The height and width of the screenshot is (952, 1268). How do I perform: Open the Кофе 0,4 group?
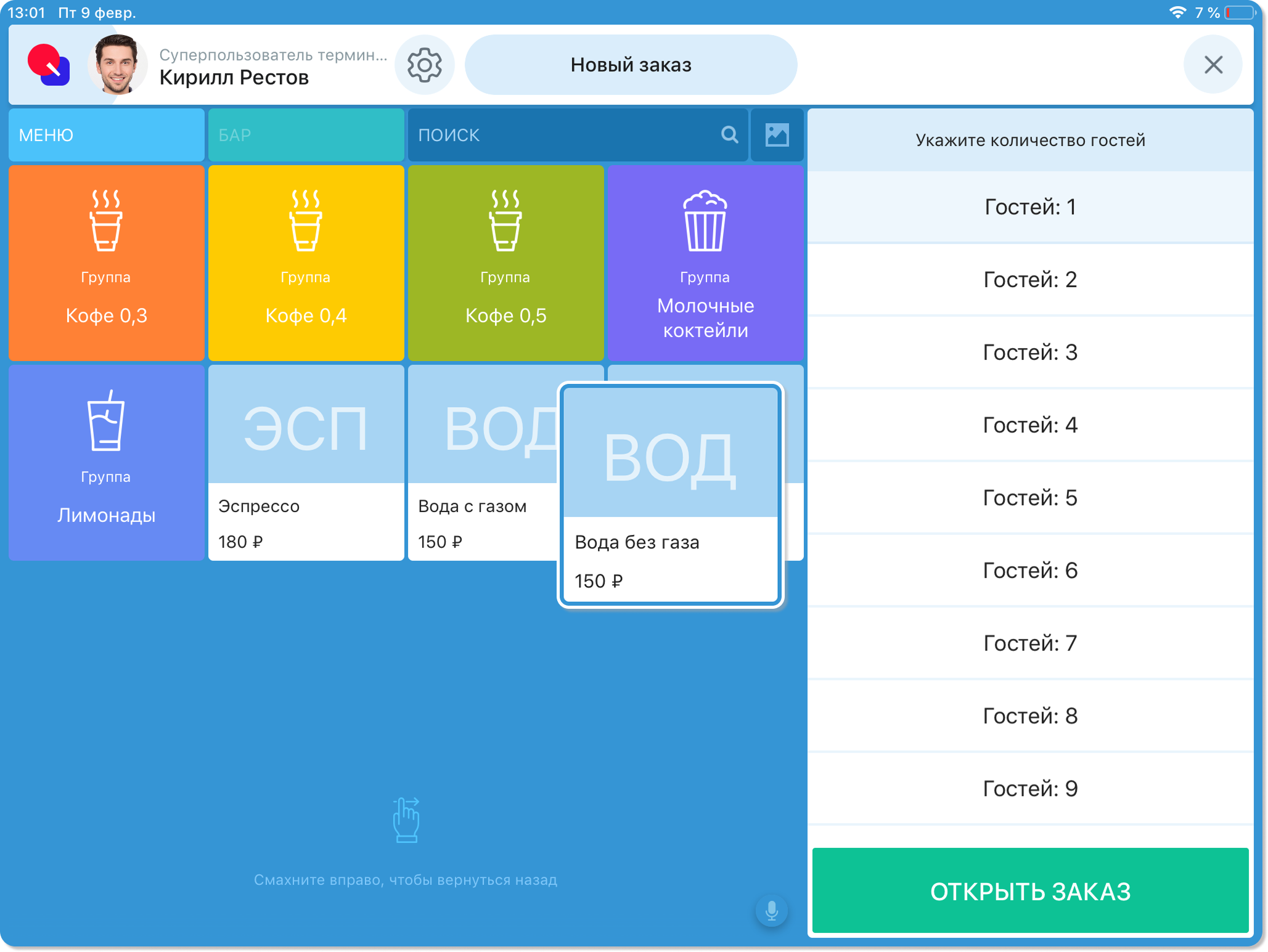pos(306,262)
